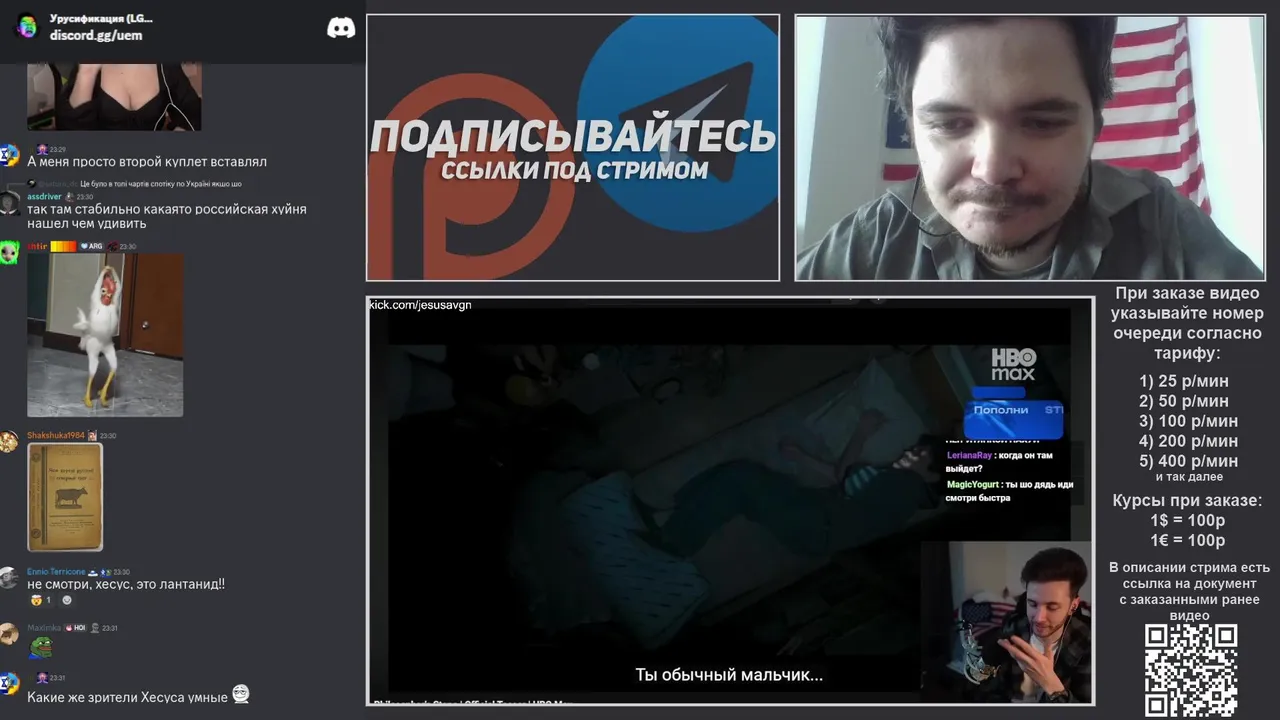1280x720 pixels.
Task: Click the Pepe frog emoji posted by Maxlmka
Action: tap(40, 648)
